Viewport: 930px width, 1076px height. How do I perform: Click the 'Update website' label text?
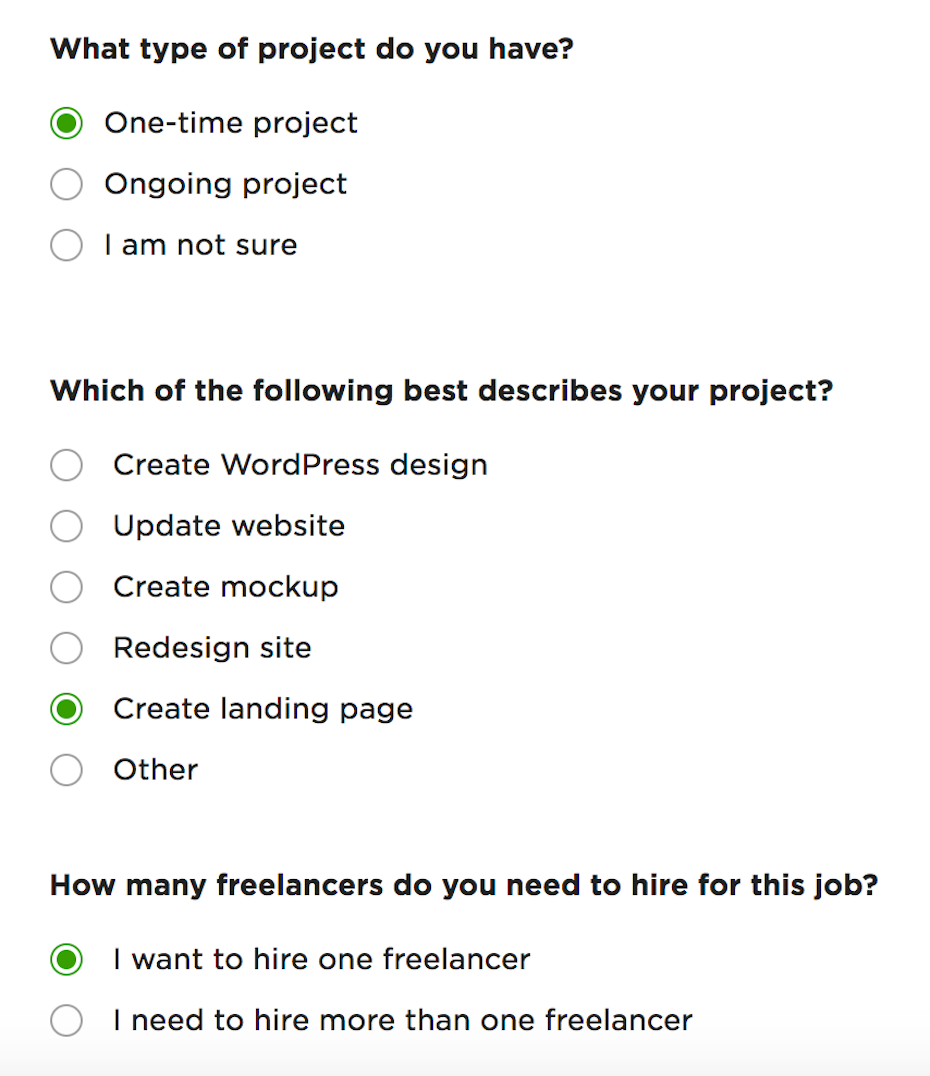coord(229,526)
